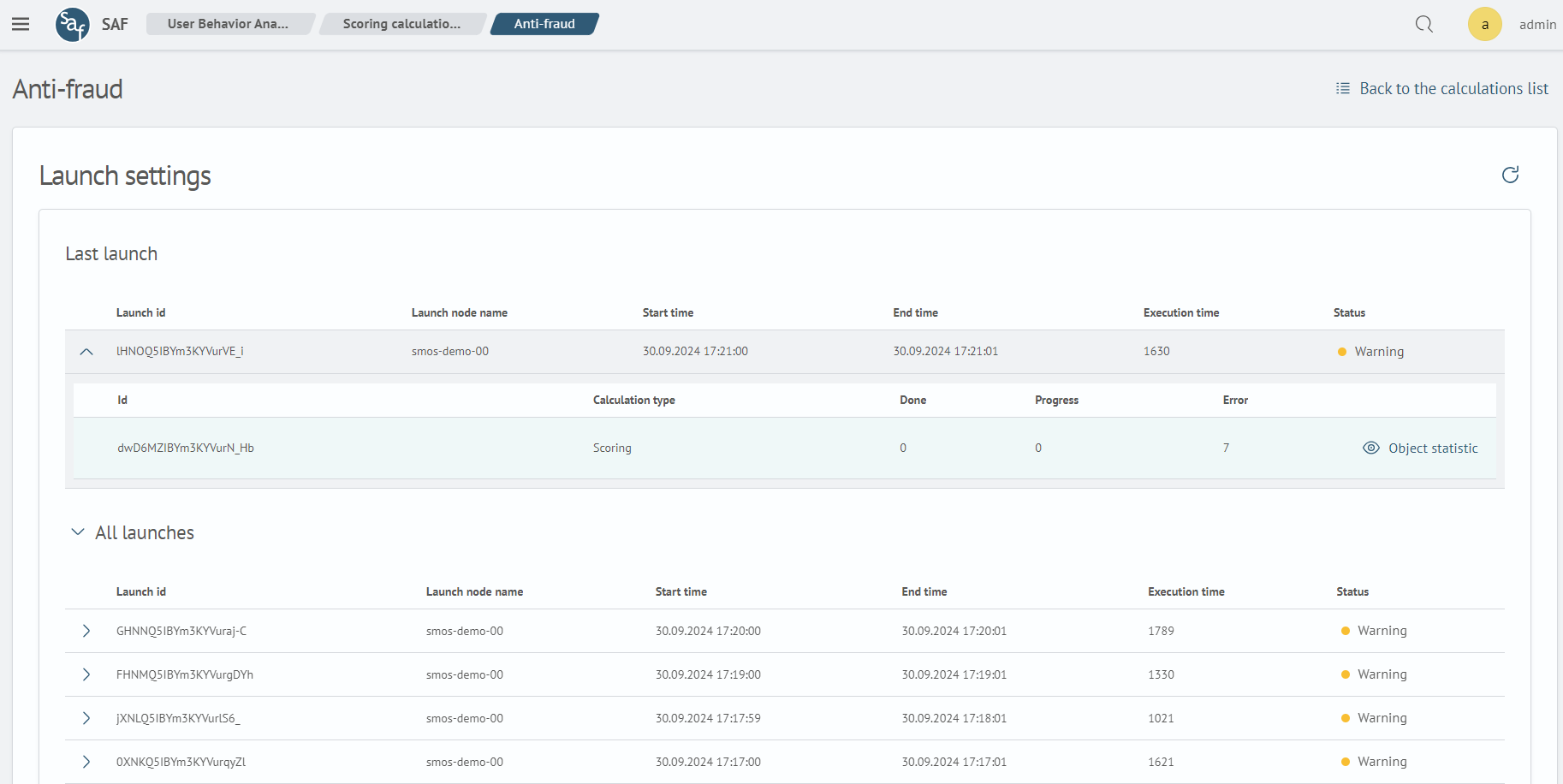The width and height of the screenshot is (1563, 784).
Task: Click calculation id dwD6MZIBYm3KYVurN_Hb
Action: point(186,448)
